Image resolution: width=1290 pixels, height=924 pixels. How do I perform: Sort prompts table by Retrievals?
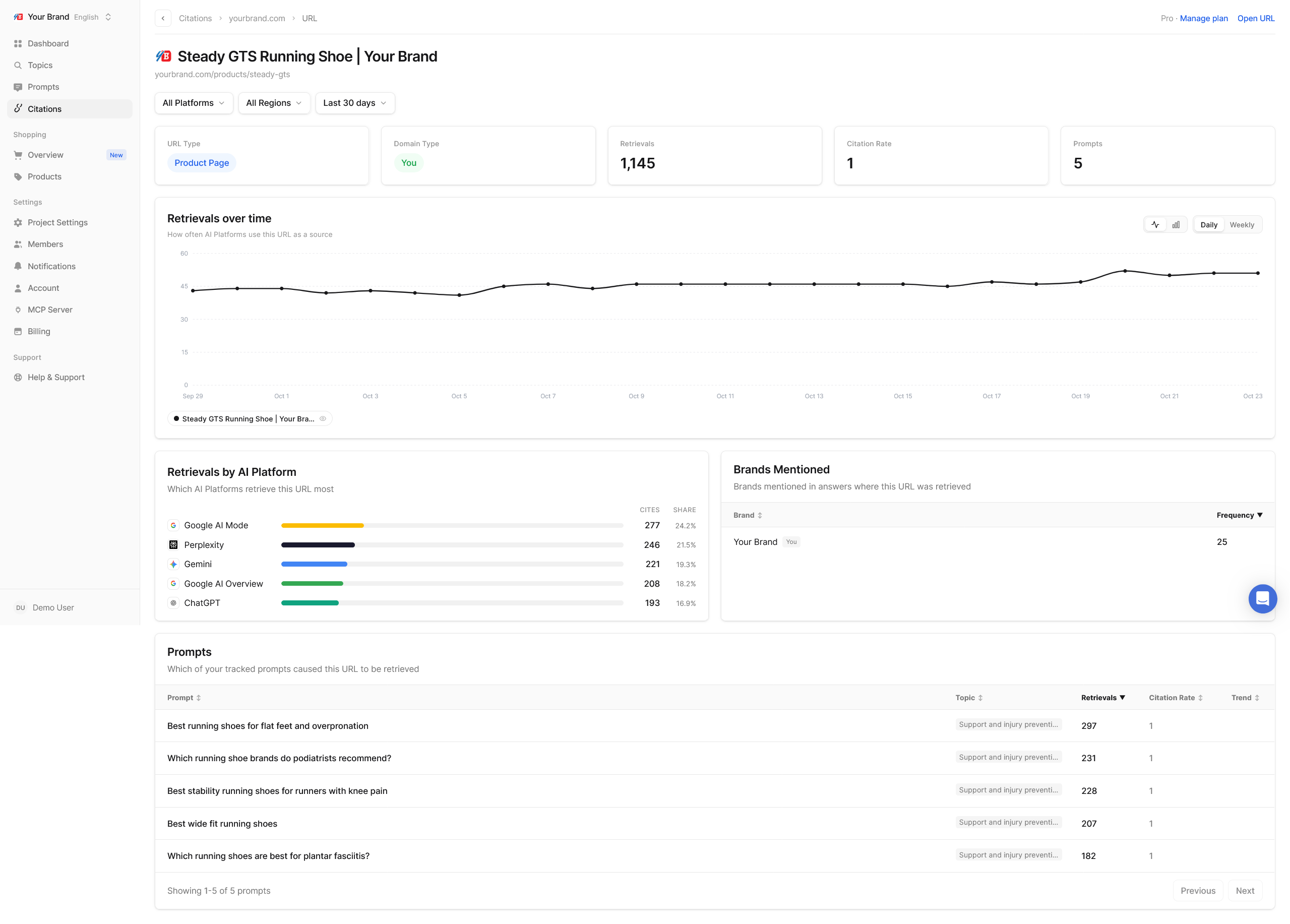click(x=1103, y=698)
